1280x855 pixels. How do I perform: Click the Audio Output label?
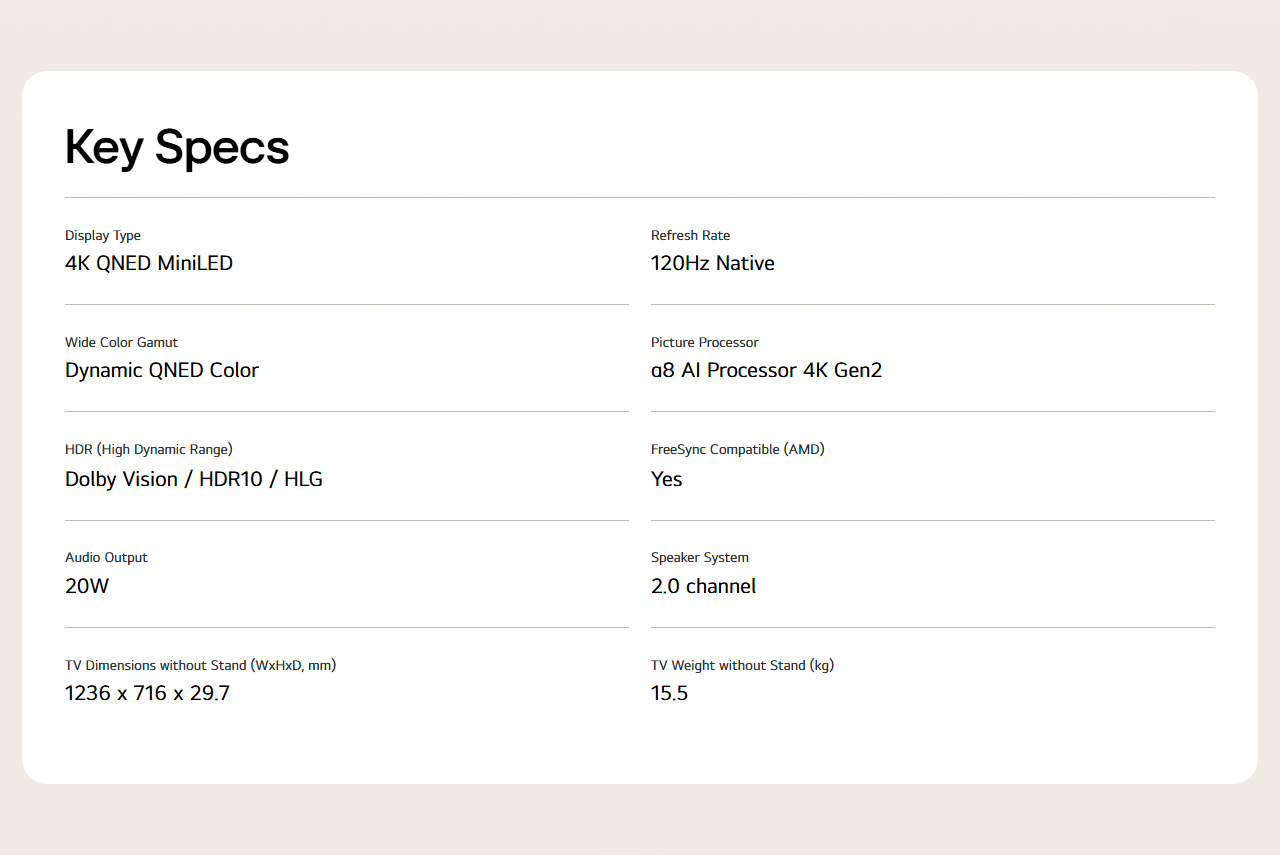click(x=106, y=558)
